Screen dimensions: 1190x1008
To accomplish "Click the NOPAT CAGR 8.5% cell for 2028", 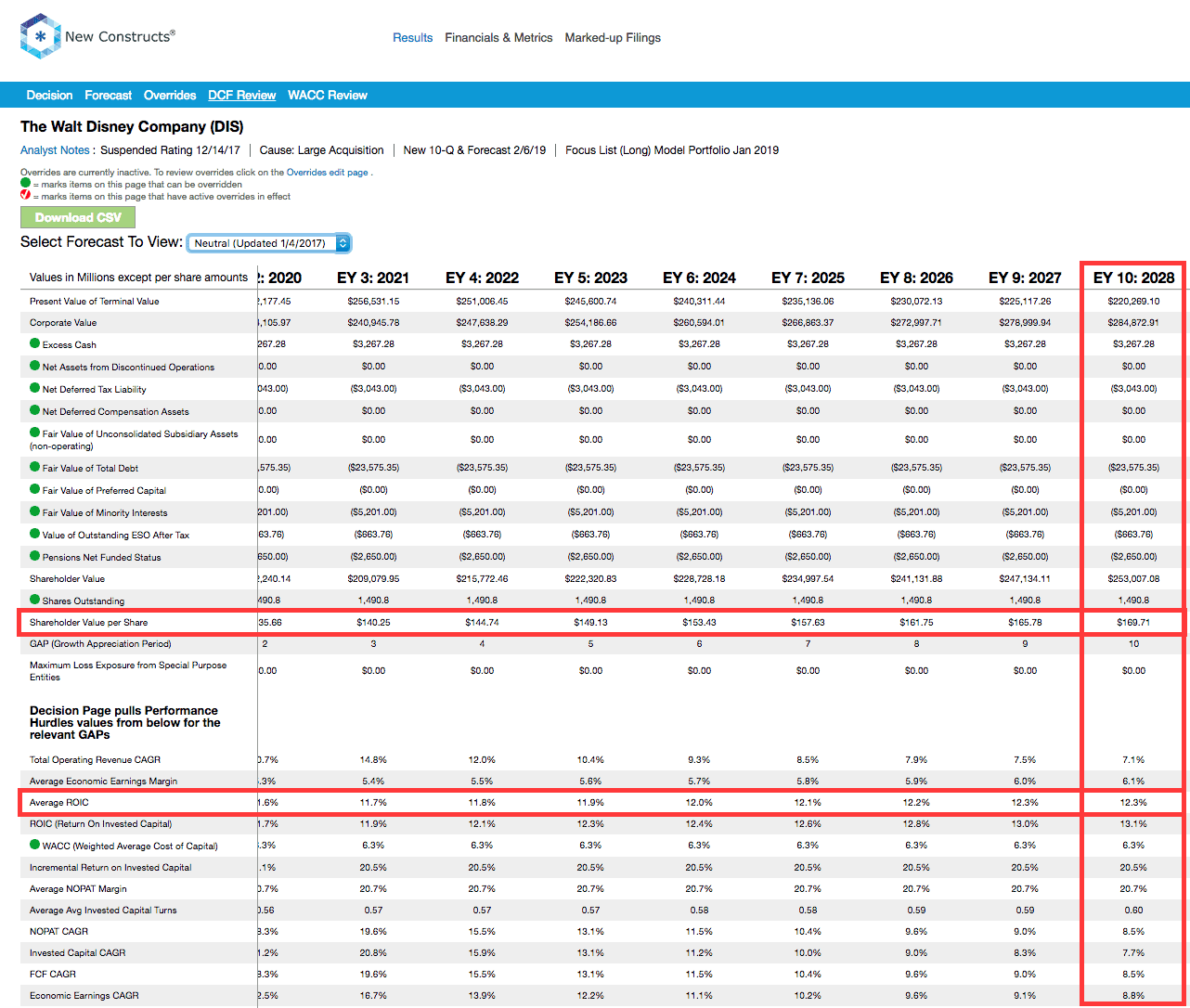I will pos(1133,931).
